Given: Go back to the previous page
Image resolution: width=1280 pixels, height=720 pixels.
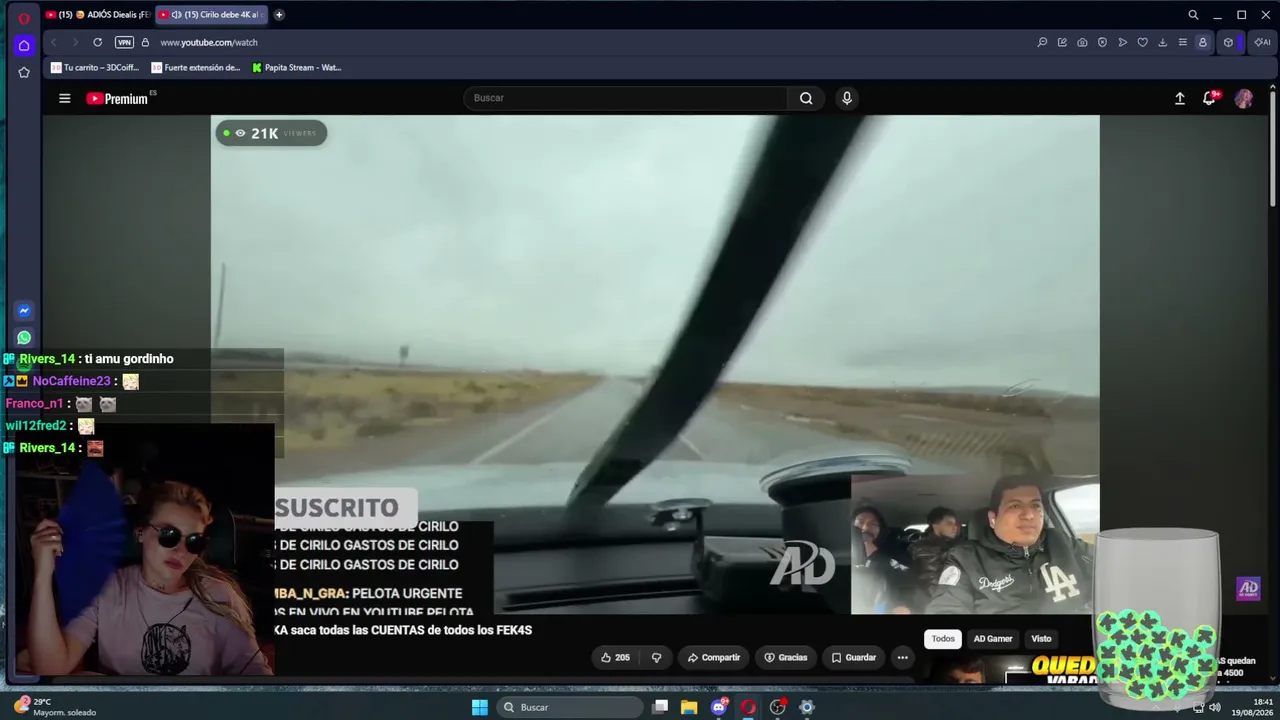Looking at the screenshot, I should [x=54, y=42].
